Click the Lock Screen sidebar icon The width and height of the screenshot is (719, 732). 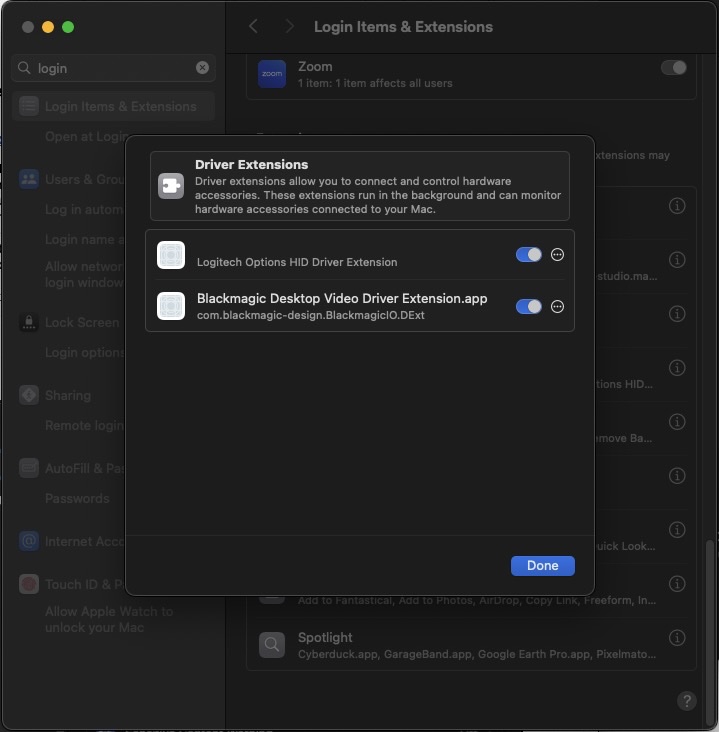tap(29, 322)
